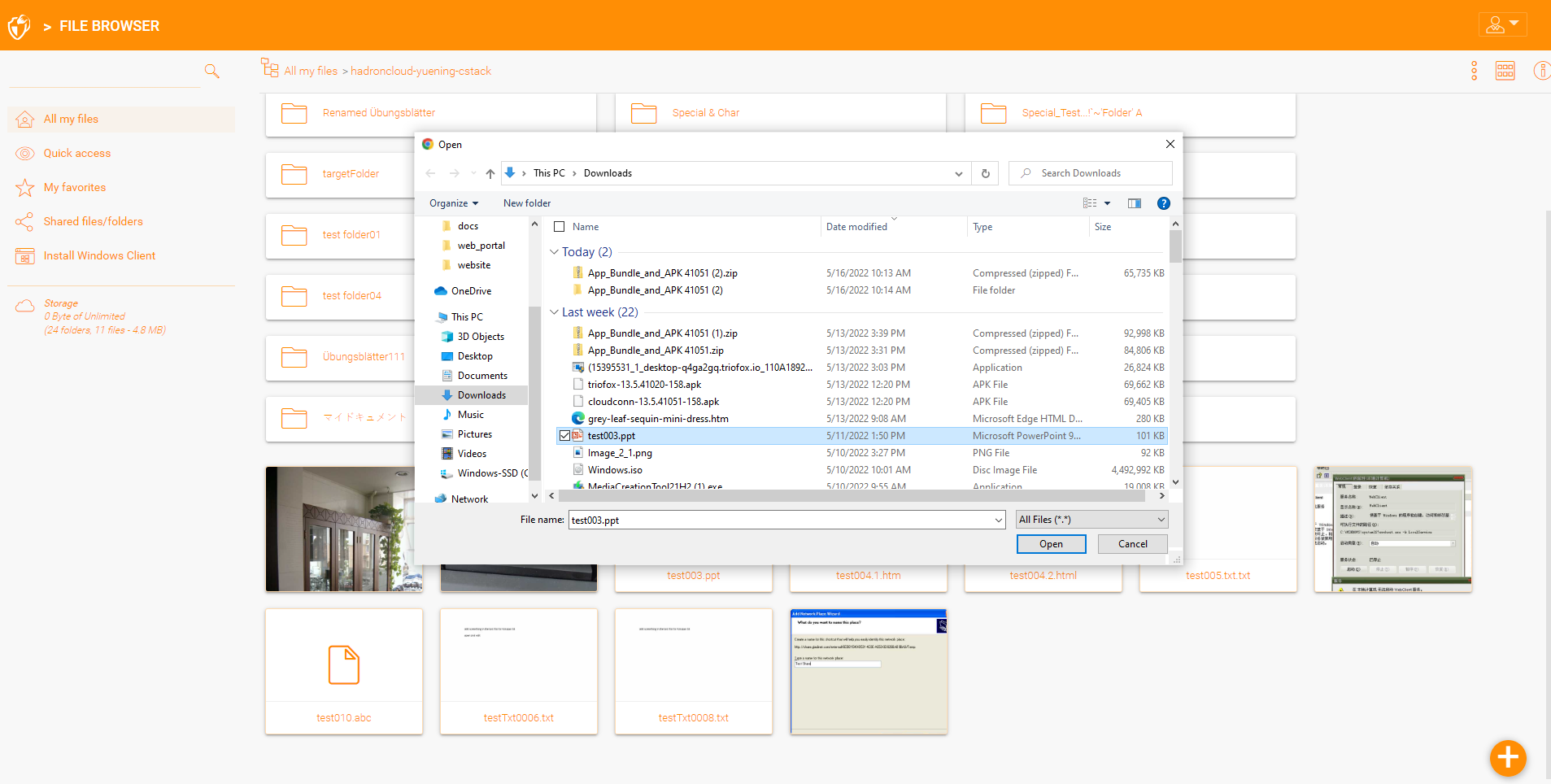Select All my files in sidebar
The height and width of the screenshot is (784, 1551).
[x=121, y=120]
